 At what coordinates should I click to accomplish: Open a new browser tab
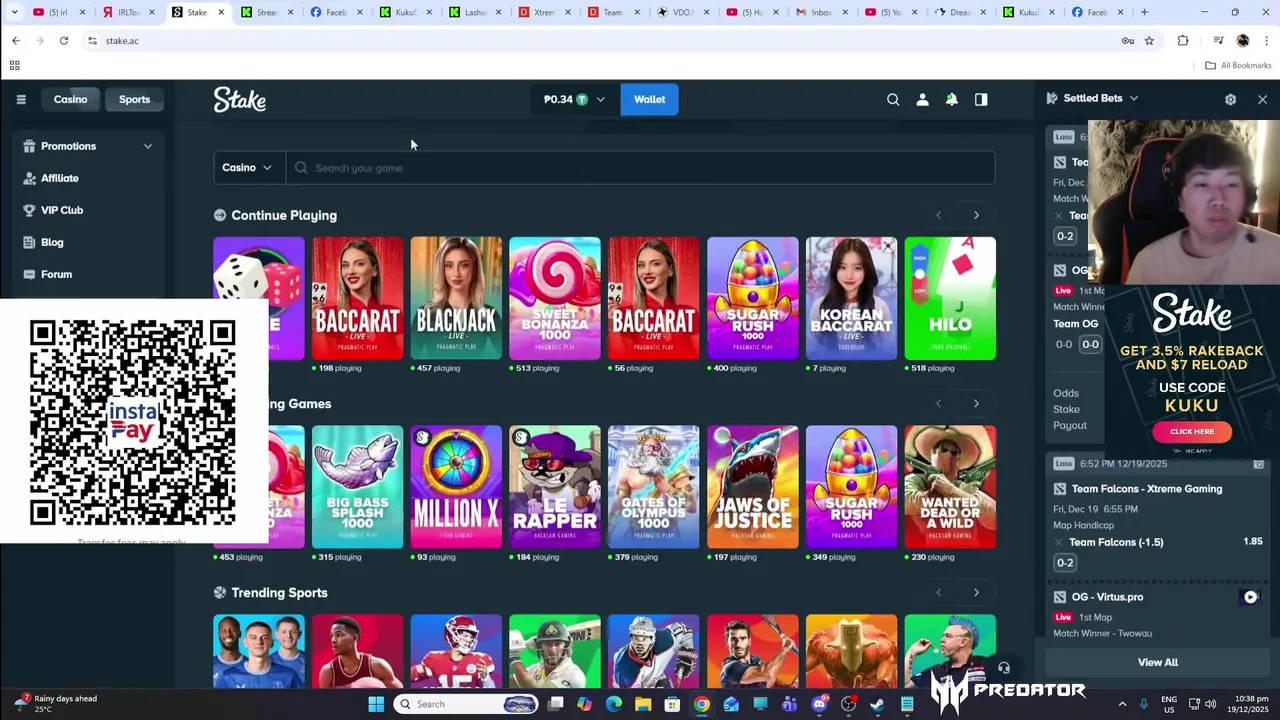(1144, 12)
